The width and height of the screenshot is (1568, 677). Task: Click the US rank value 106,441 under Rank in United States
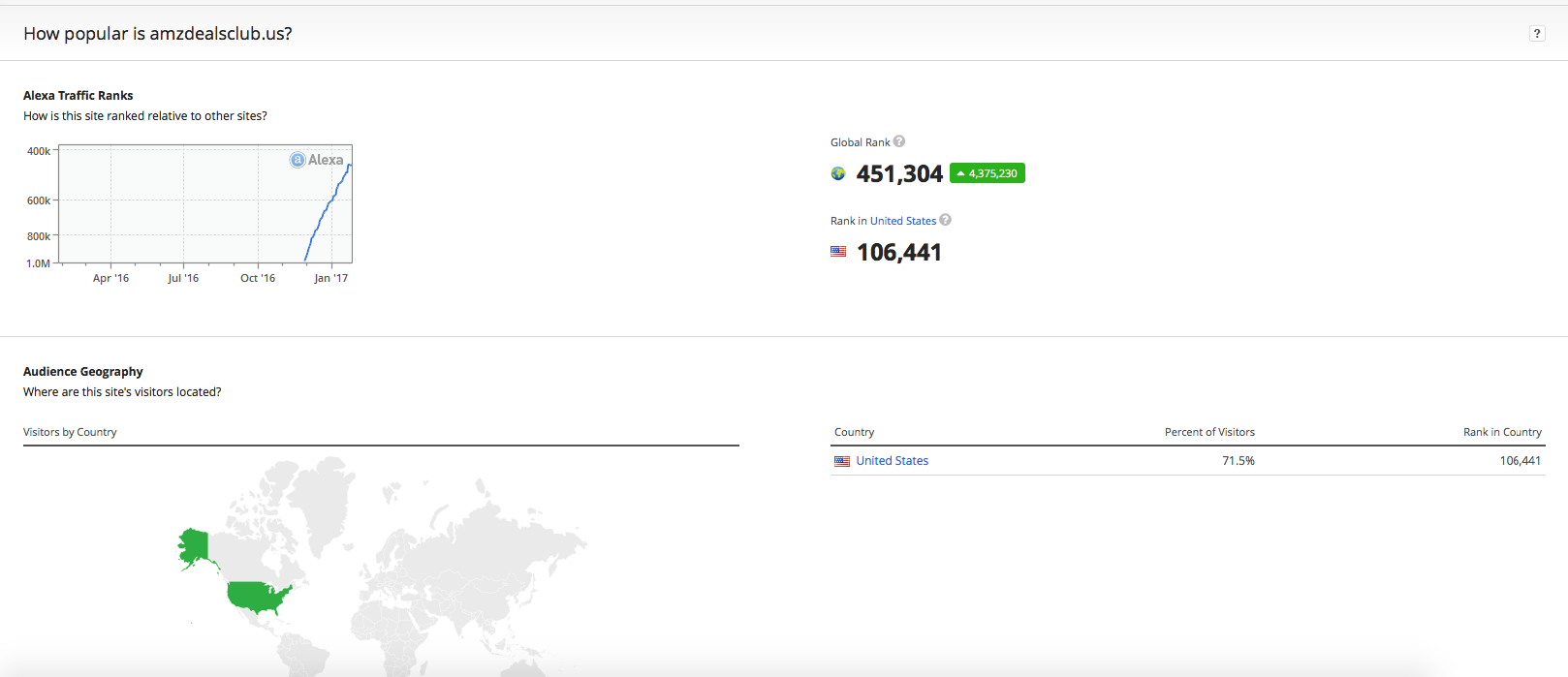point(899,252)
